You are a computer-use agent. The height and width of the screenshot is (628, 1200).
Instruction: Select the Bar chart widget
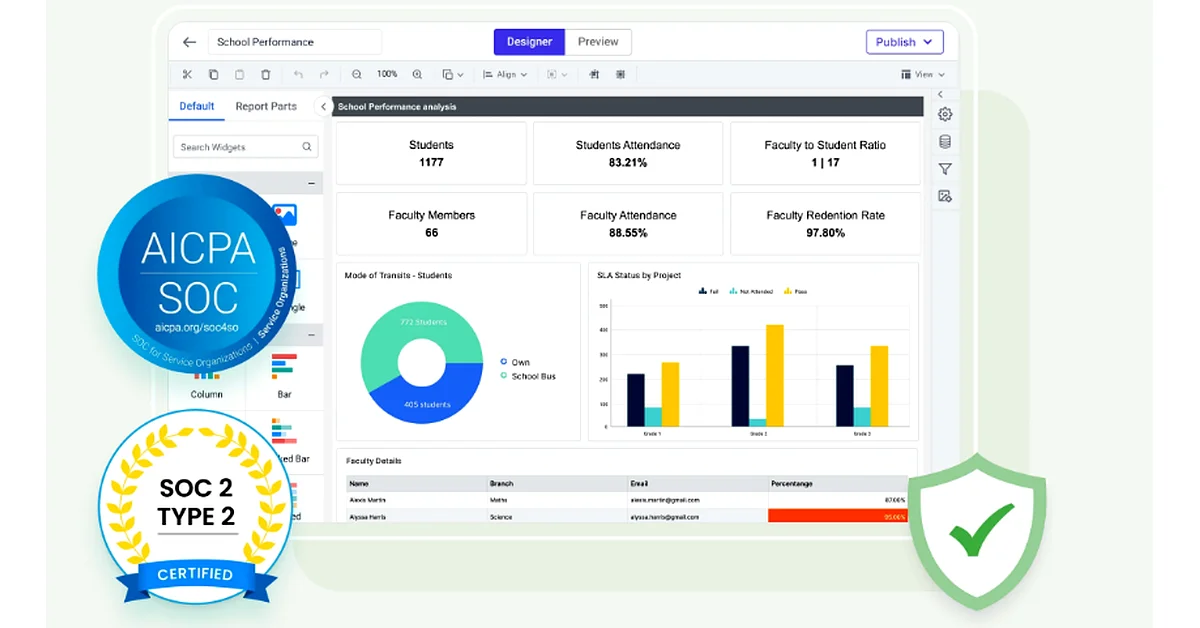[x=285, y=374]
